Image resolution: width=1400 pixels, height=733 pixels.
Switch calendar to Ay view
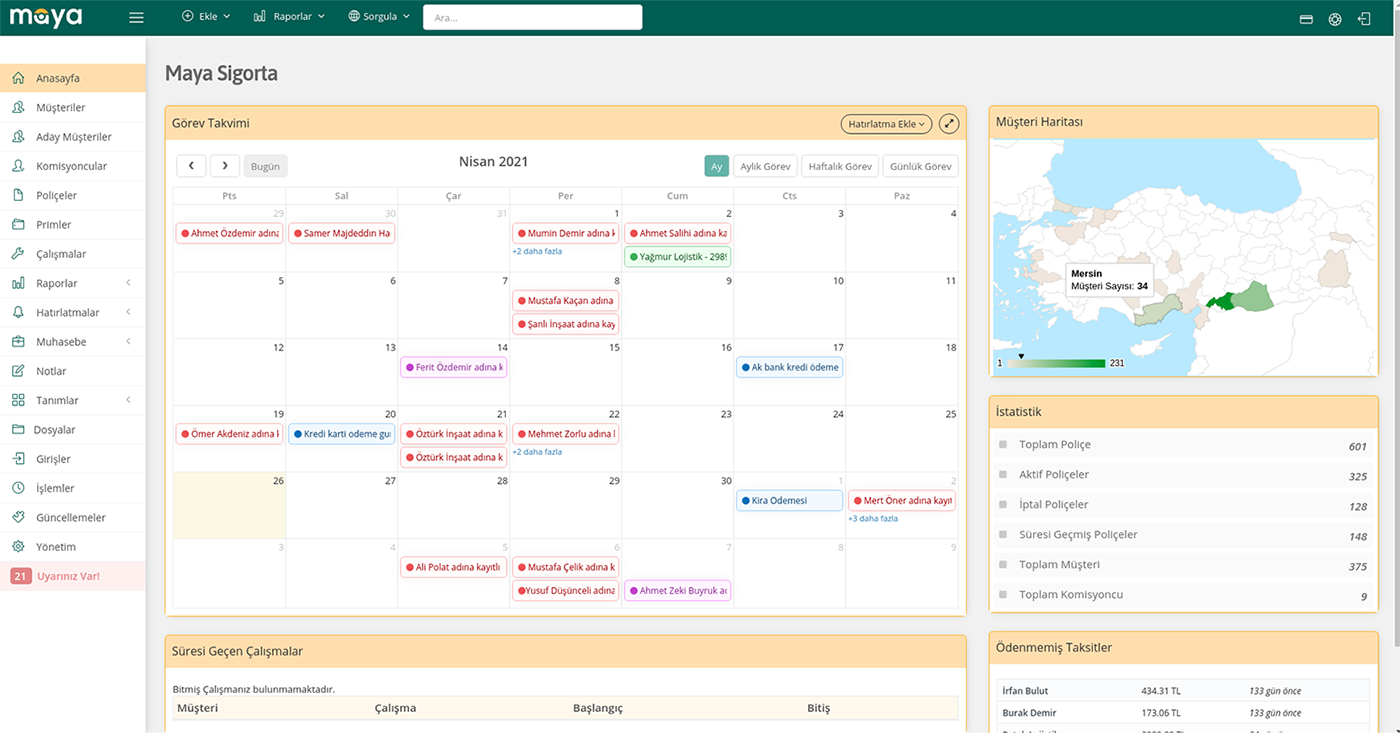pyautogui.click(x=716, y=167)
